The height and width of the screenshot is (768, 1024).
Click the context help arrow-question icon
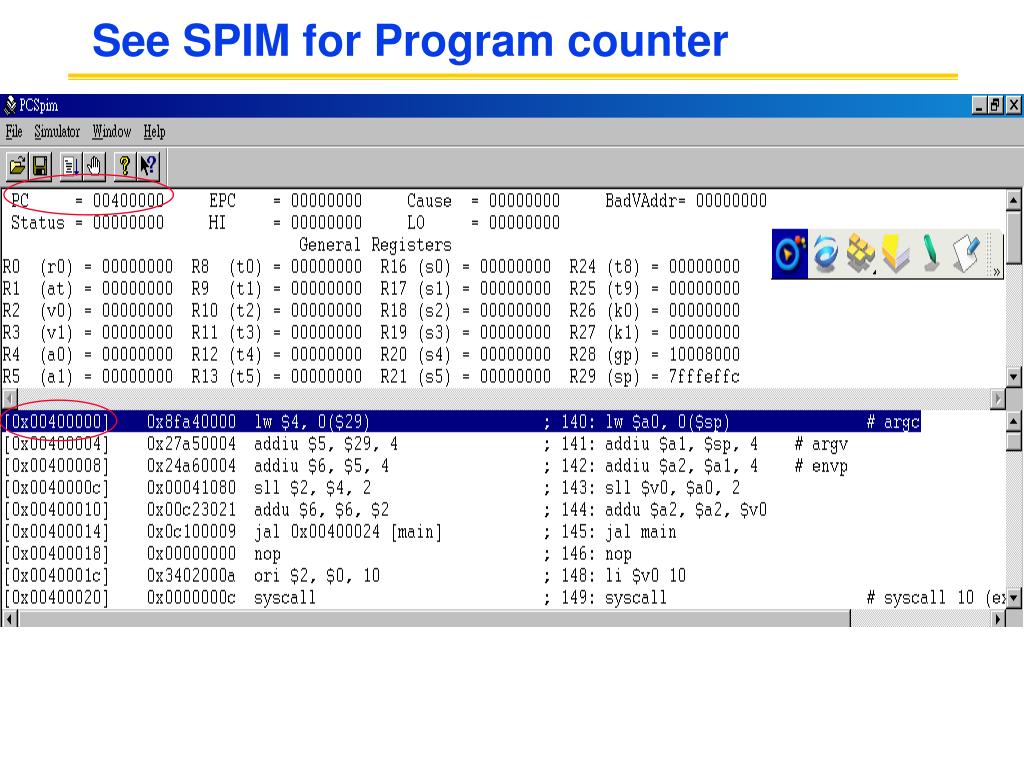pyautogui.click(x=148, y=166)
